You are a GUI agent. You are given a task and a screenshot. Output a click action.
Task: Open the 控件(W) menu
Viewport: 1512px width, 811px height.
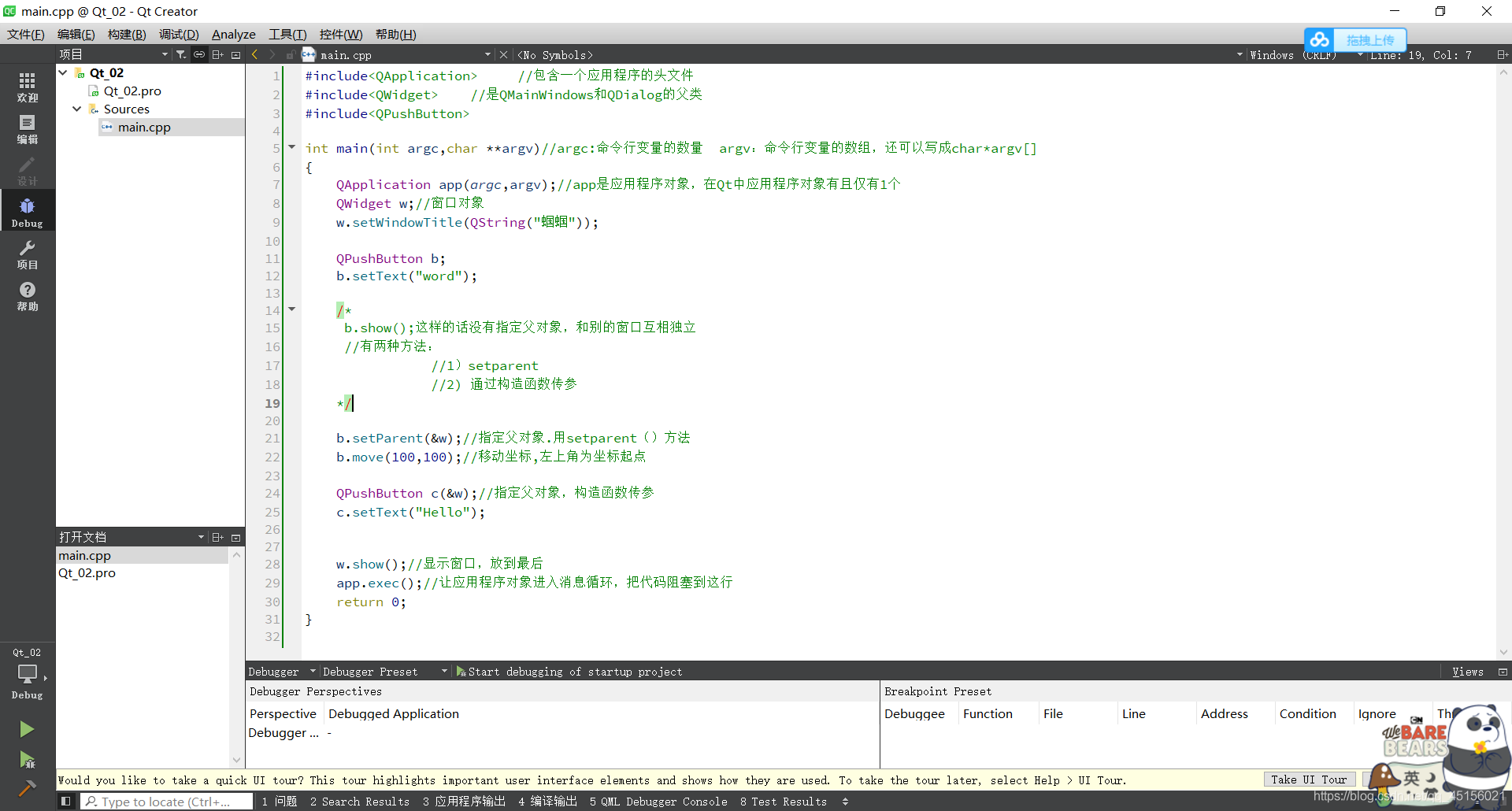[341, 34]
